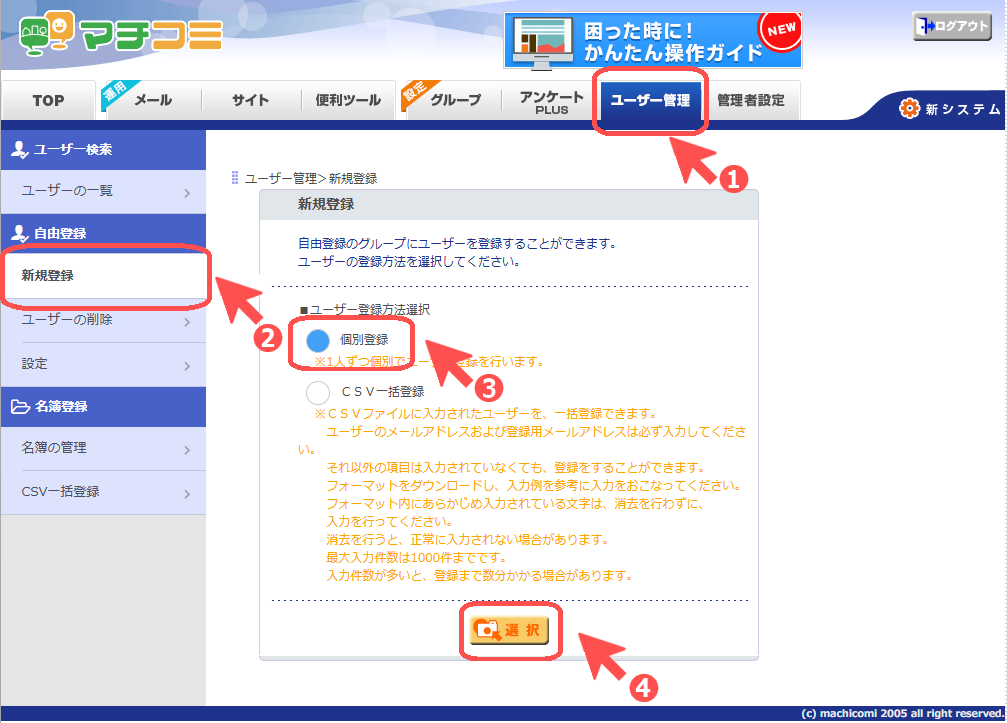Click the ユーザー検索 person icon
This screenshot has height=723, width=1007.
coord(19,150)
